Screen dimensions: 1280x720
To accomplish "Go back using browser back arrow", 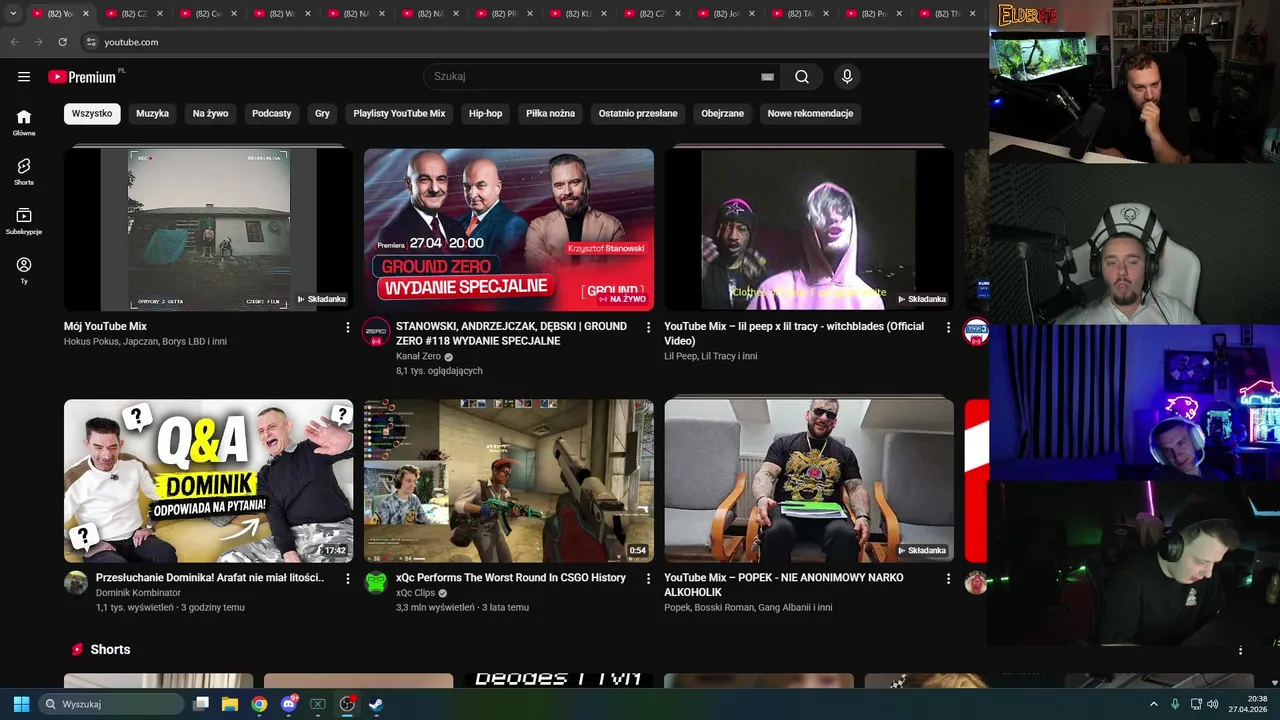I will (14, 42).
